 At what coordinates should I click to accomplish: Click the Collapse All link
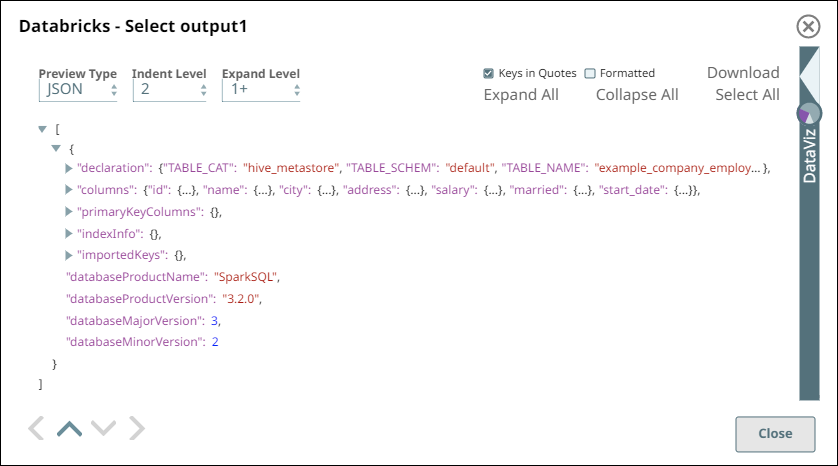pos(637,95)
